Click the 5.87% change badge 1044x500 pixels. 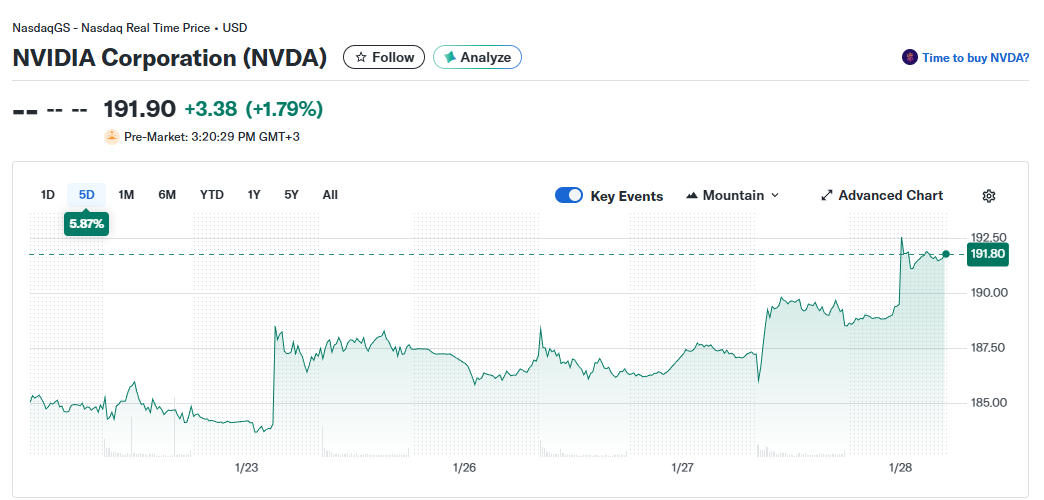(86, 224)
